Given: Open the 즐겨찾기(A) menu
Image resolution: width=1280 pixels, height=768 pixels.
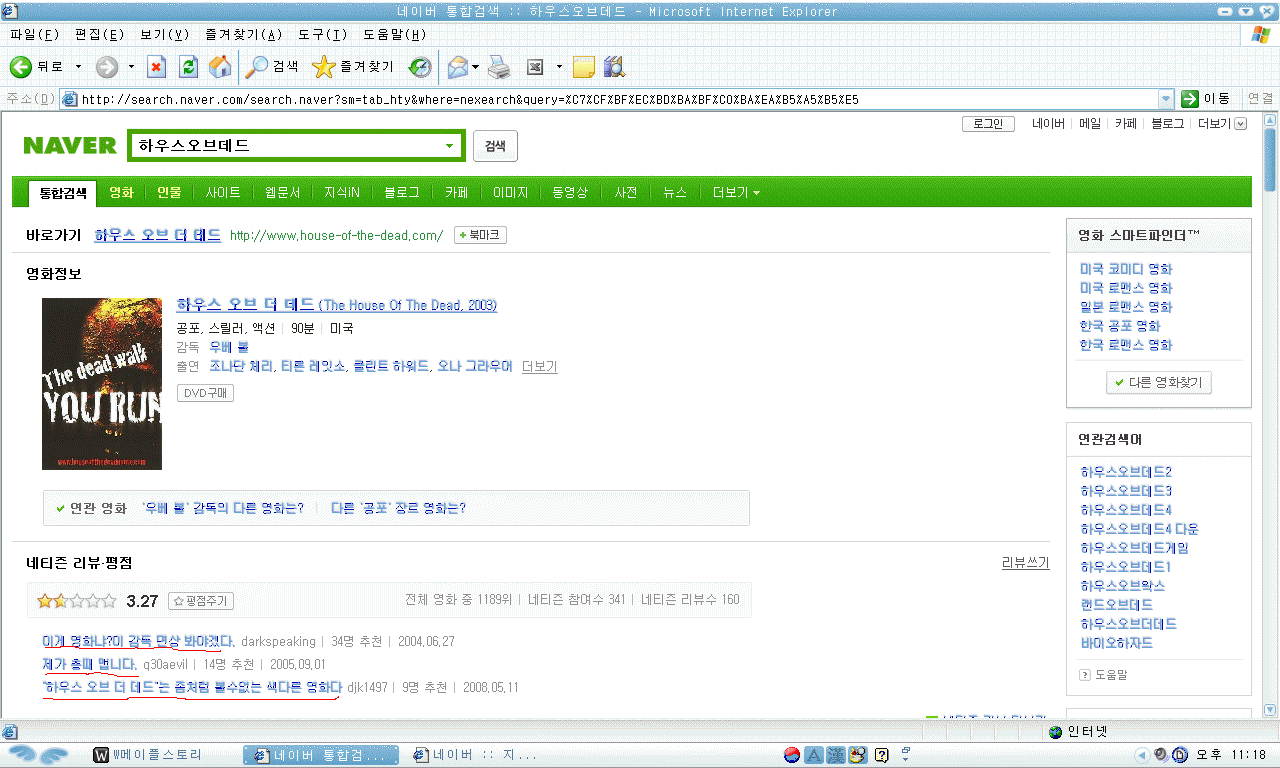Looking at the screenshot, I should [243, 35].
